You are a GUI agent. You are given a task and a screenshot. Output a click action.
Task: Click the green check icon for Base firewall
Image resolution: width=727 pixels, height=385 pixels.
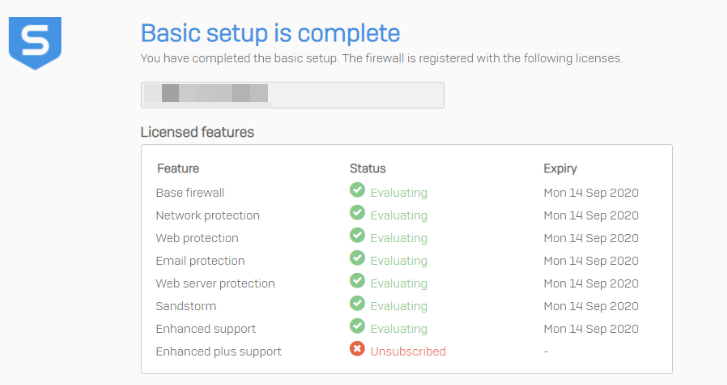357,190
